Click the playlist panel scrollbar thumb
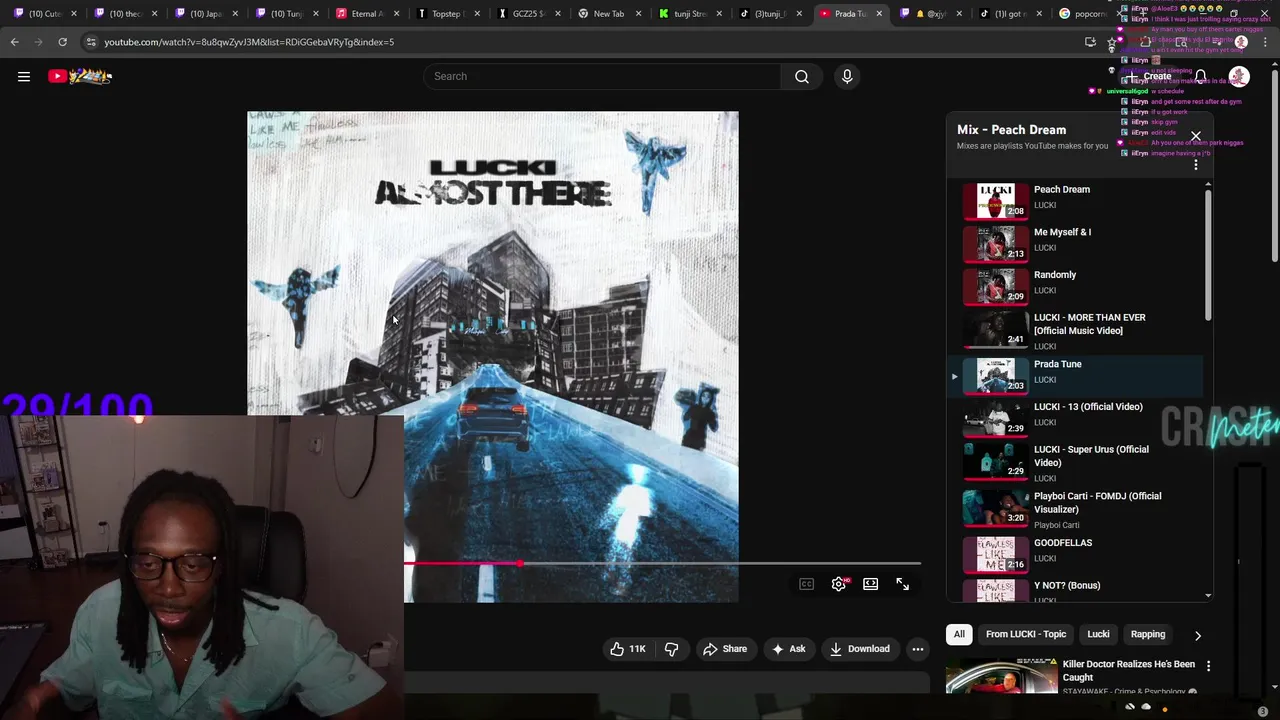This screenshot has width=1280, height=720. 1208,257
